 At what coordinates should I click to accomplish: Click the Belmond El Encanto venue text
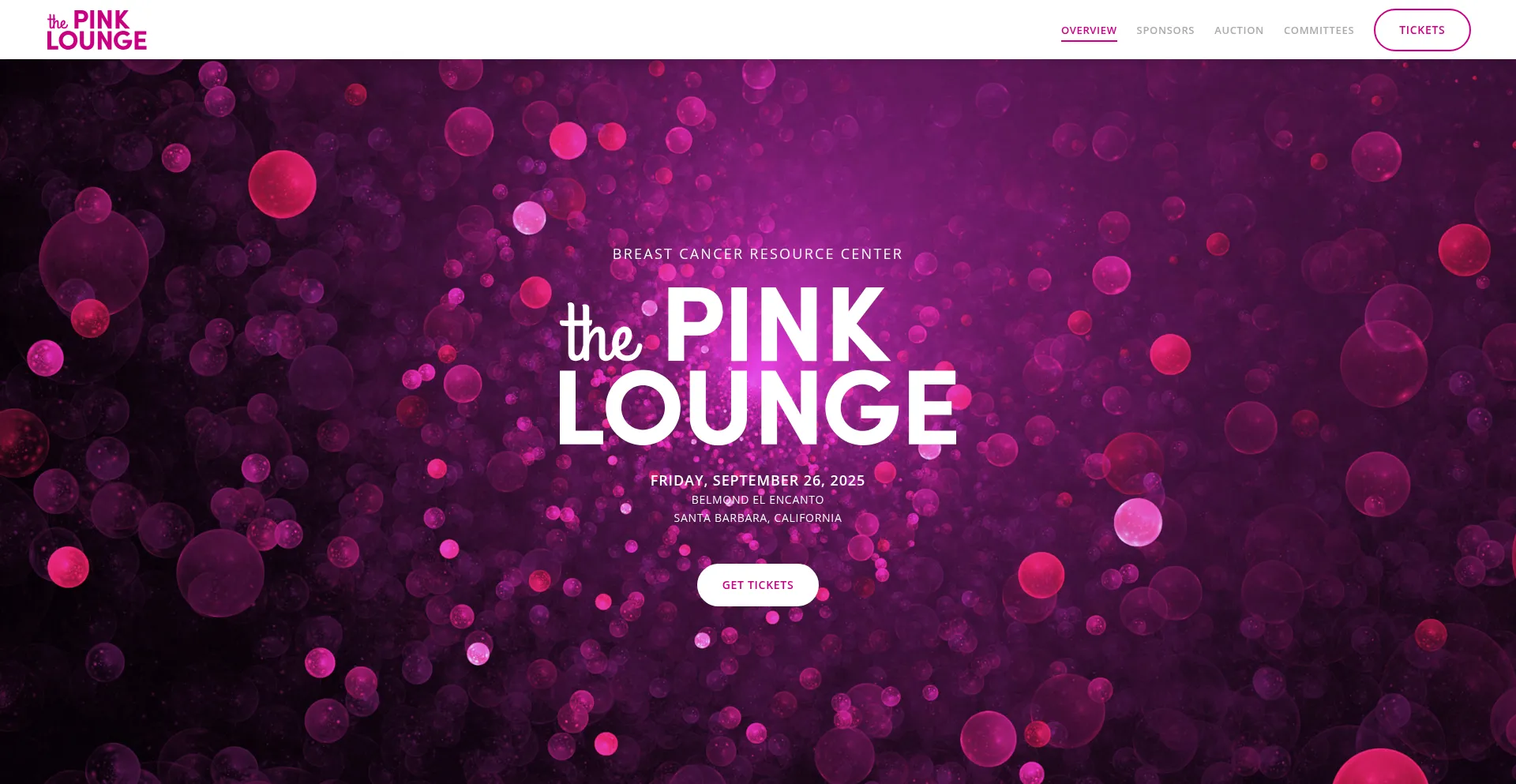click(x=758, y=500)
